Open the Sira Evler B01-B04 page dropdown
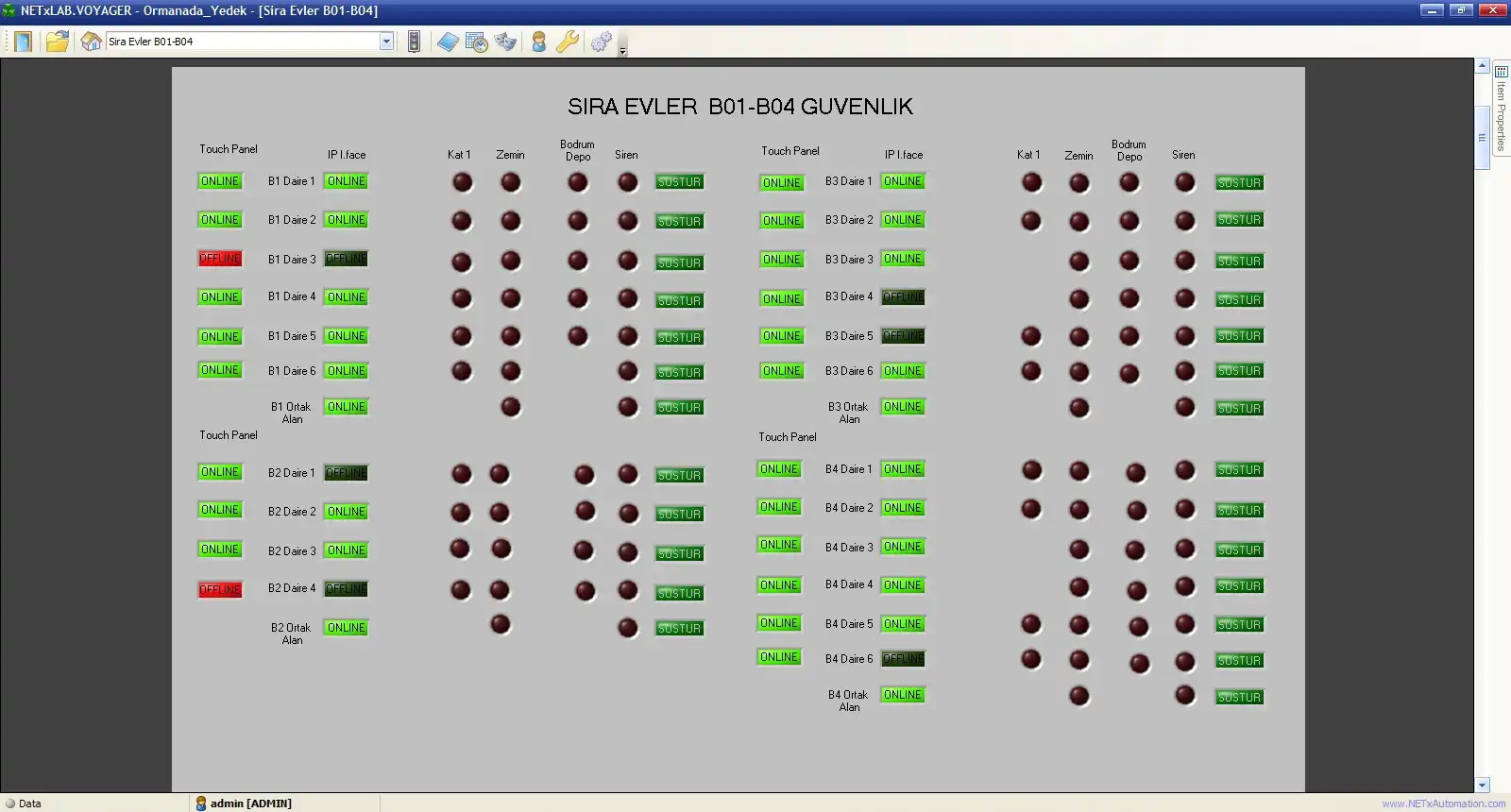This screenshot has width=1511, height=812. click(x=386, y=42)
